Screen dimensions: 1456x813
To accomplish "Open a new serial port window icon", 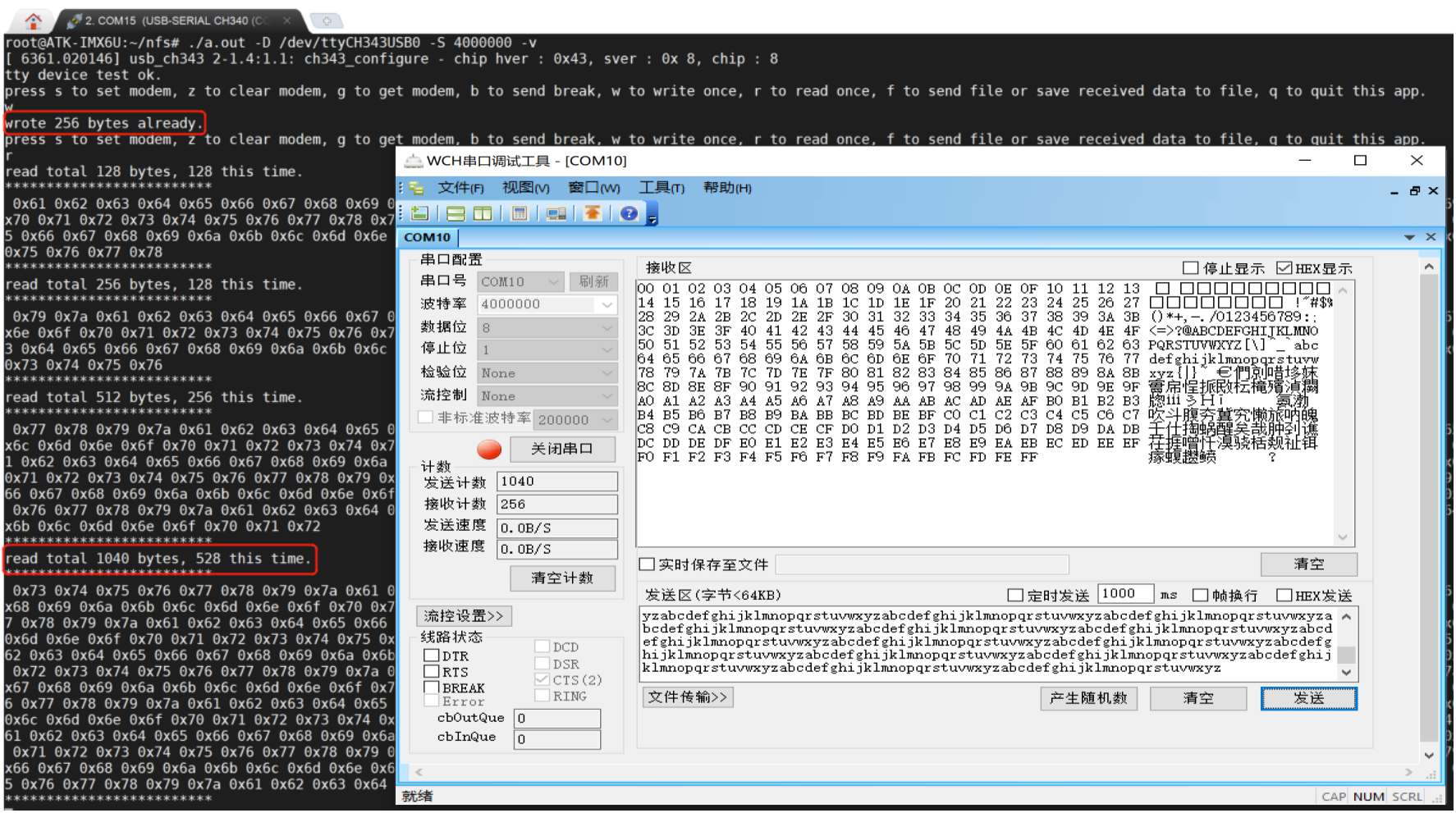I will [419, 213].
